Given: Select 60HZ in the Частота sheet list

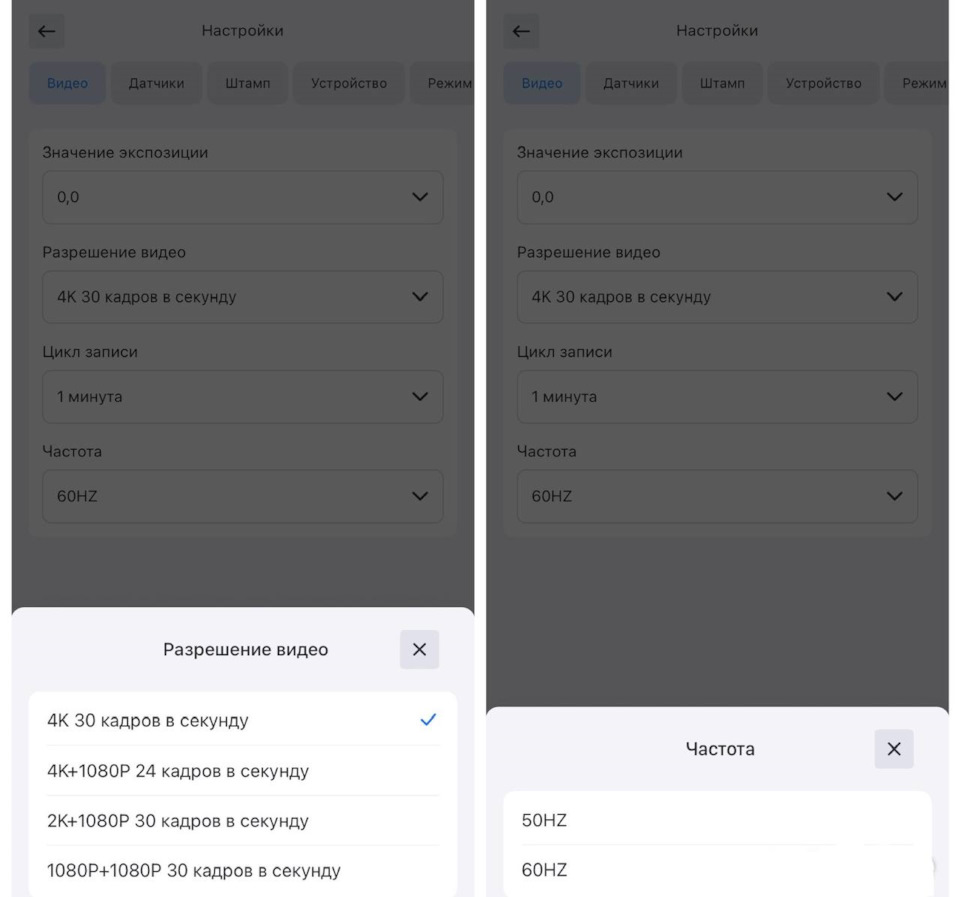Looking at the screenshot, I should tap(717, 870).
